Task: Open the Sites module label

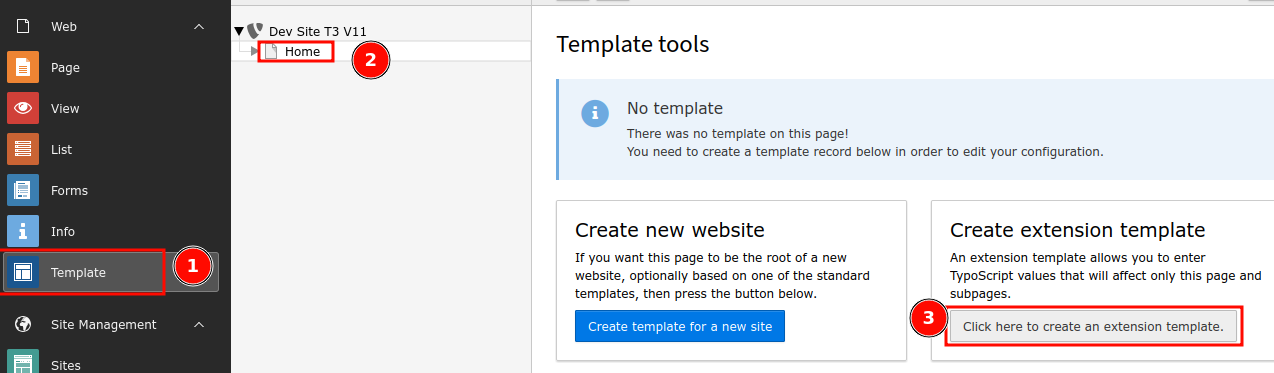Action: pos(66,365)
